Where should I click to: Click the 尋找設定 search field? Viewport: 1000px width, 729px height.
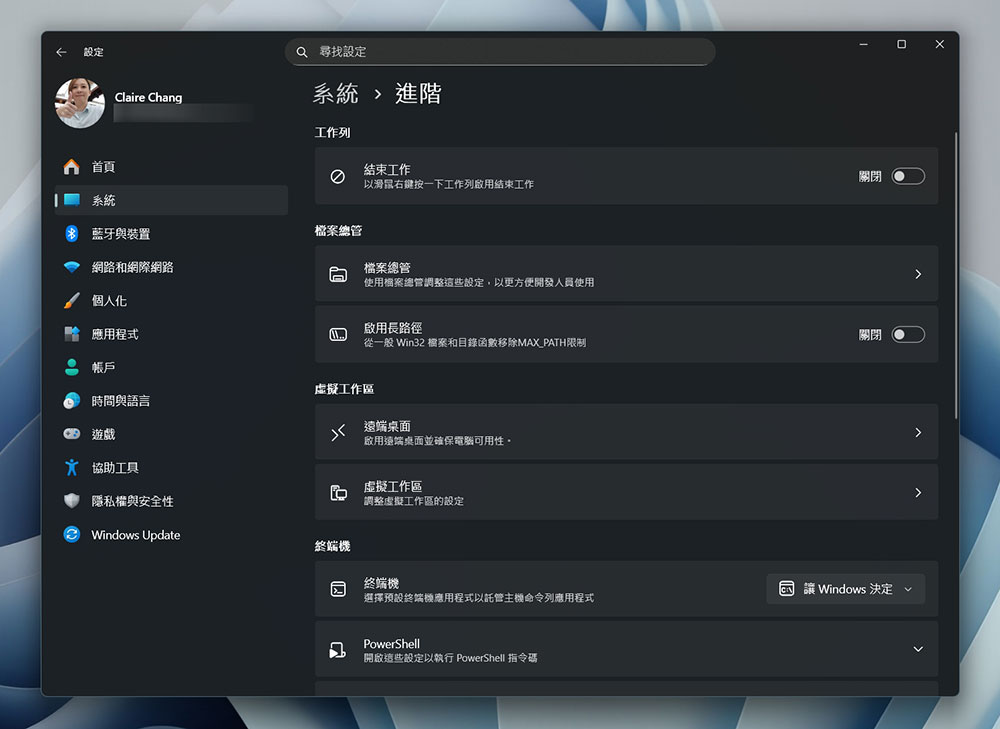coord(500,52)
